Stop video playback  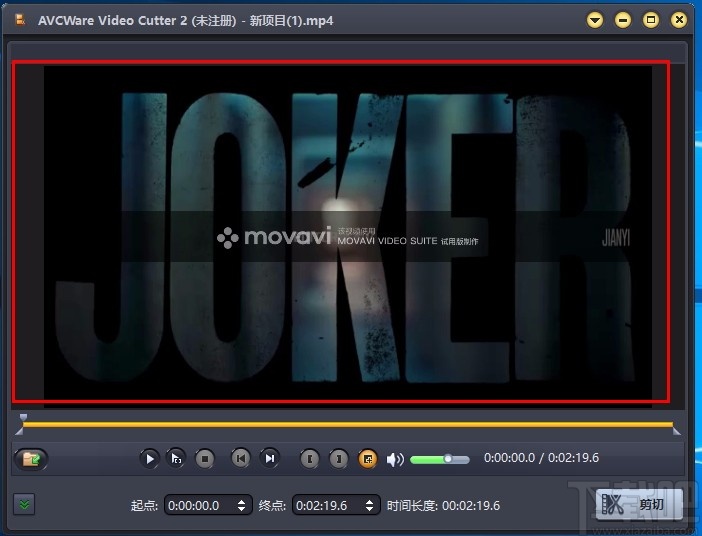[205, 459]
